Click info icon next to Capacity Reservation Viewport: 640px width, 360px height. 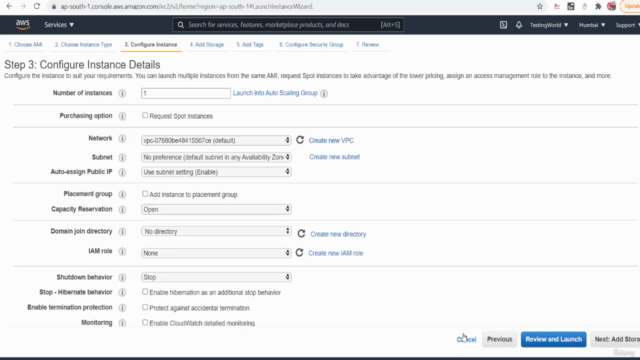click(x=122, y=209)
